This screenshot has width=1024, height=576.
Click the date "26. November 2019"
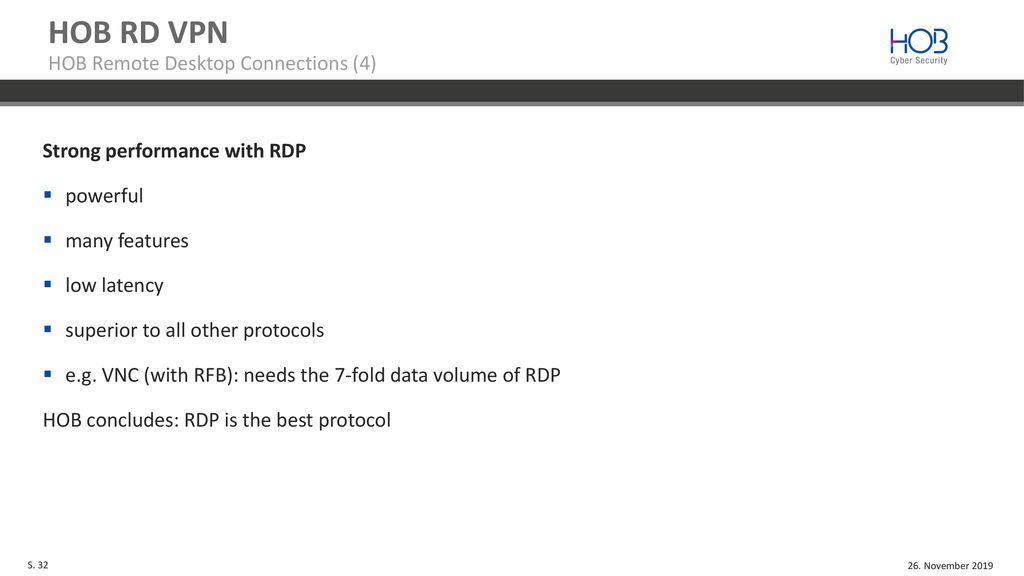950,566
